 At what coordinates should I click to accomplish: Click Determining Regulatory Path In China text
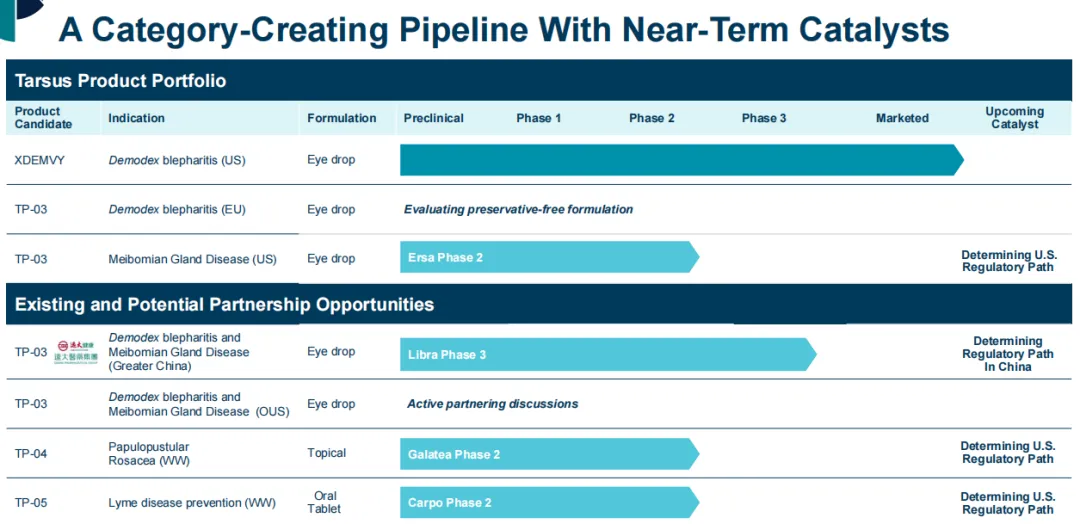pos(1007,354)
